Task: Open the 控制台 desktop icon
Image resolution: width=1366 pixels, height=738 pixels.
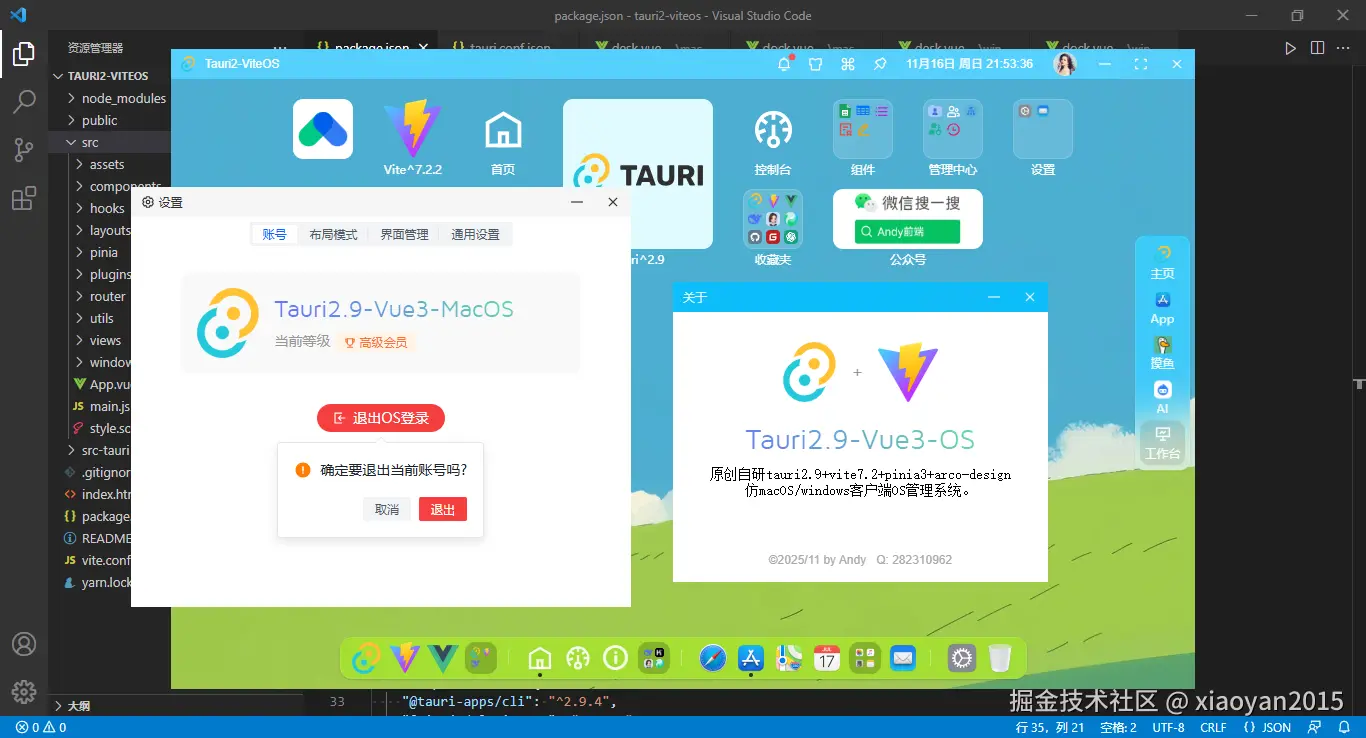Action: click(772, 129)
